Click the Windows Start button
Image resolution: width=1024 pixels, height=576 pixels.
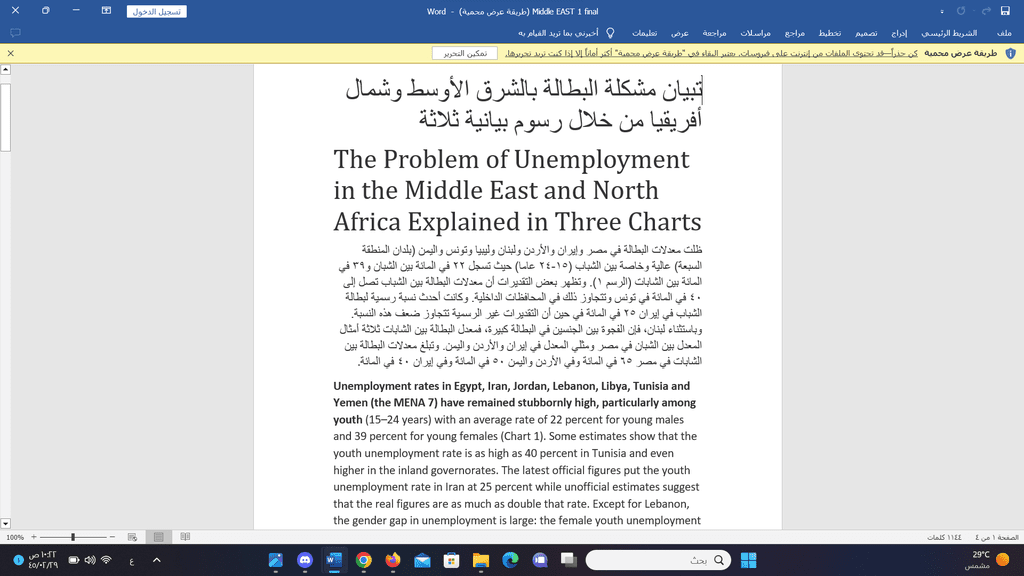(748, 560)
